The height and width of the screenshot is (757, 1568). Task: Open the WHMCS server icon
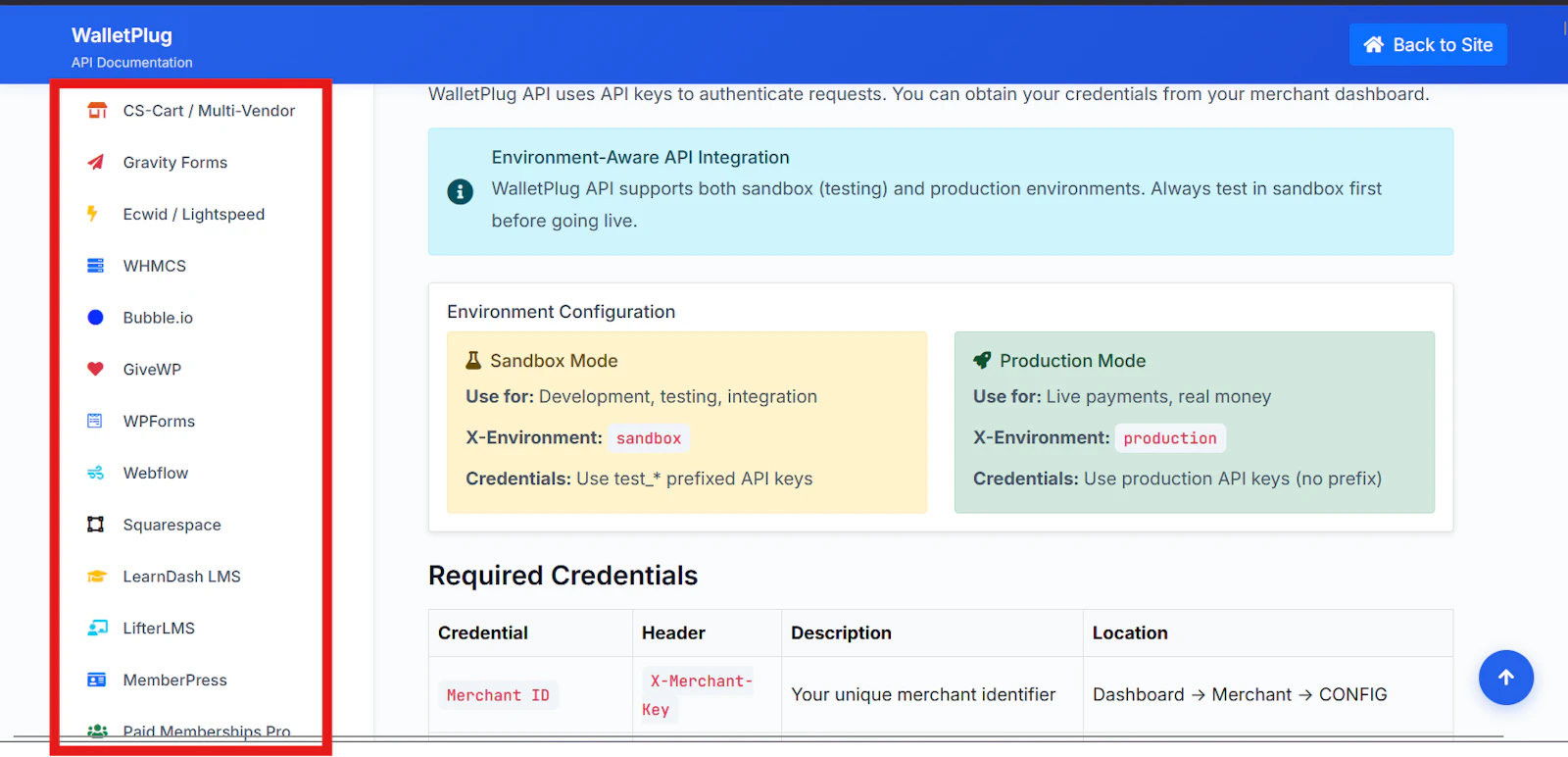click(x=95, y=266)
